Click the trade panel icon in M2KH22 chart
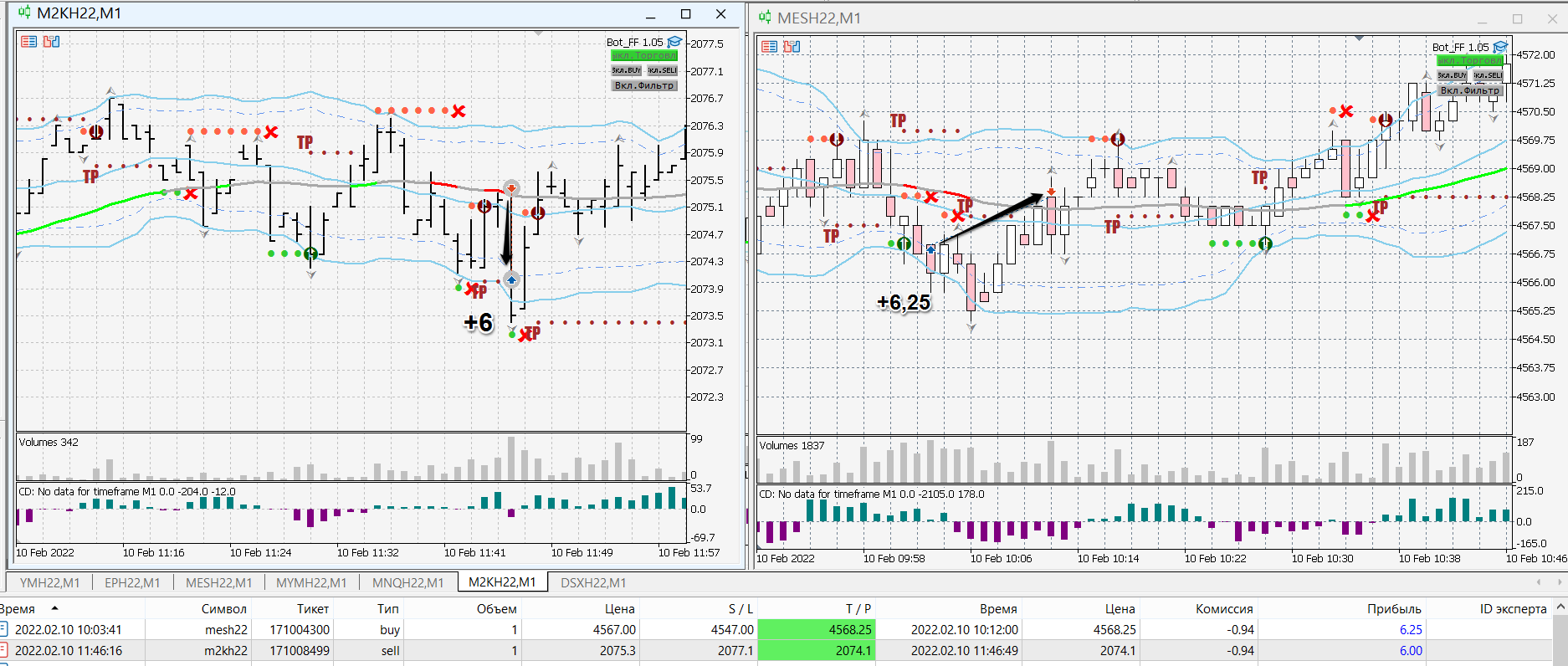Screen dimensions: 1568x666 point(29,41)
